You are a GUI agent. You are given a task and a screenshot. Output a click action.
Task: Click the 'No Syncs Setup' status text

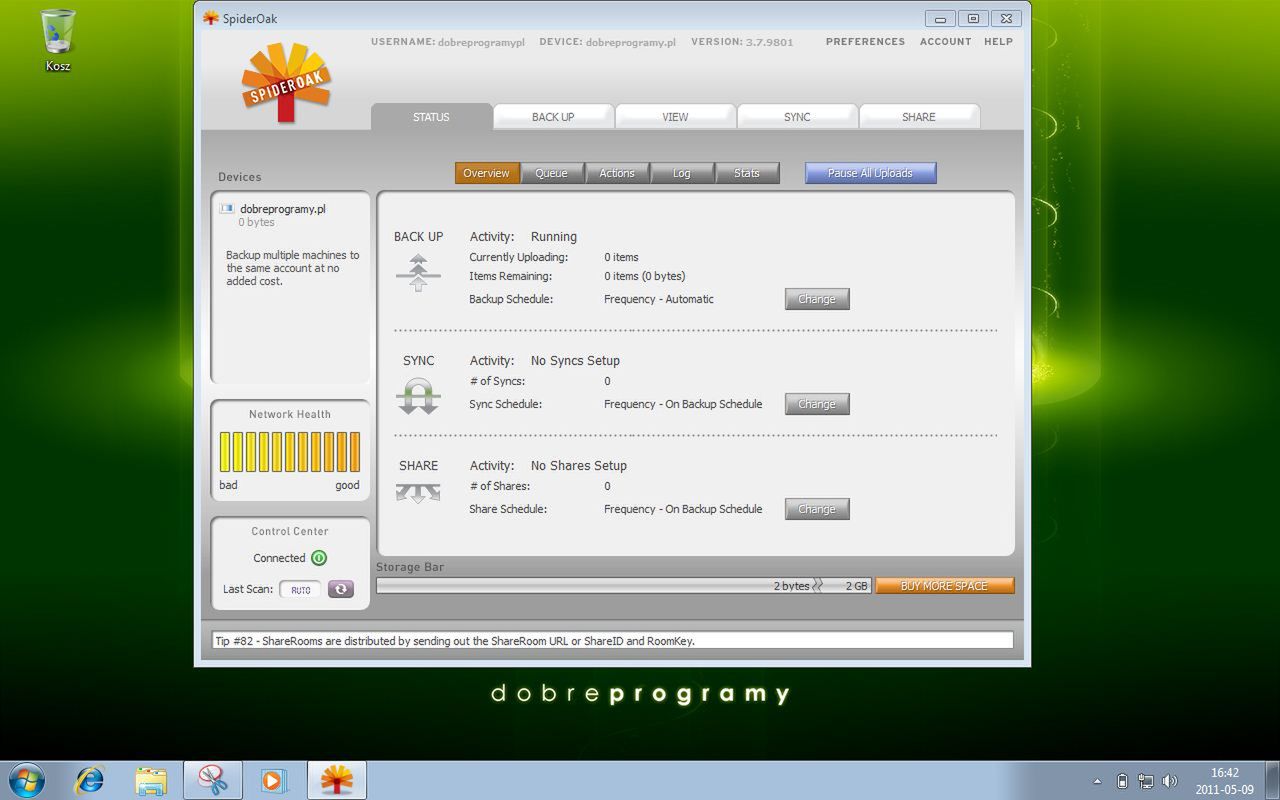click(x=575, y=361)
